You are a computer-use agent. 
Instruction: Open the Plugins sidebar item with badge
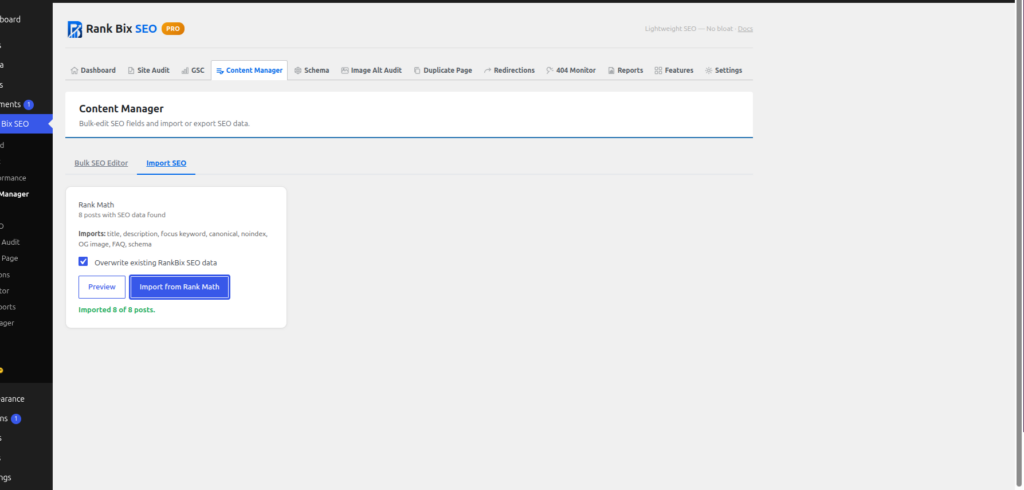[x=13, y=419]
